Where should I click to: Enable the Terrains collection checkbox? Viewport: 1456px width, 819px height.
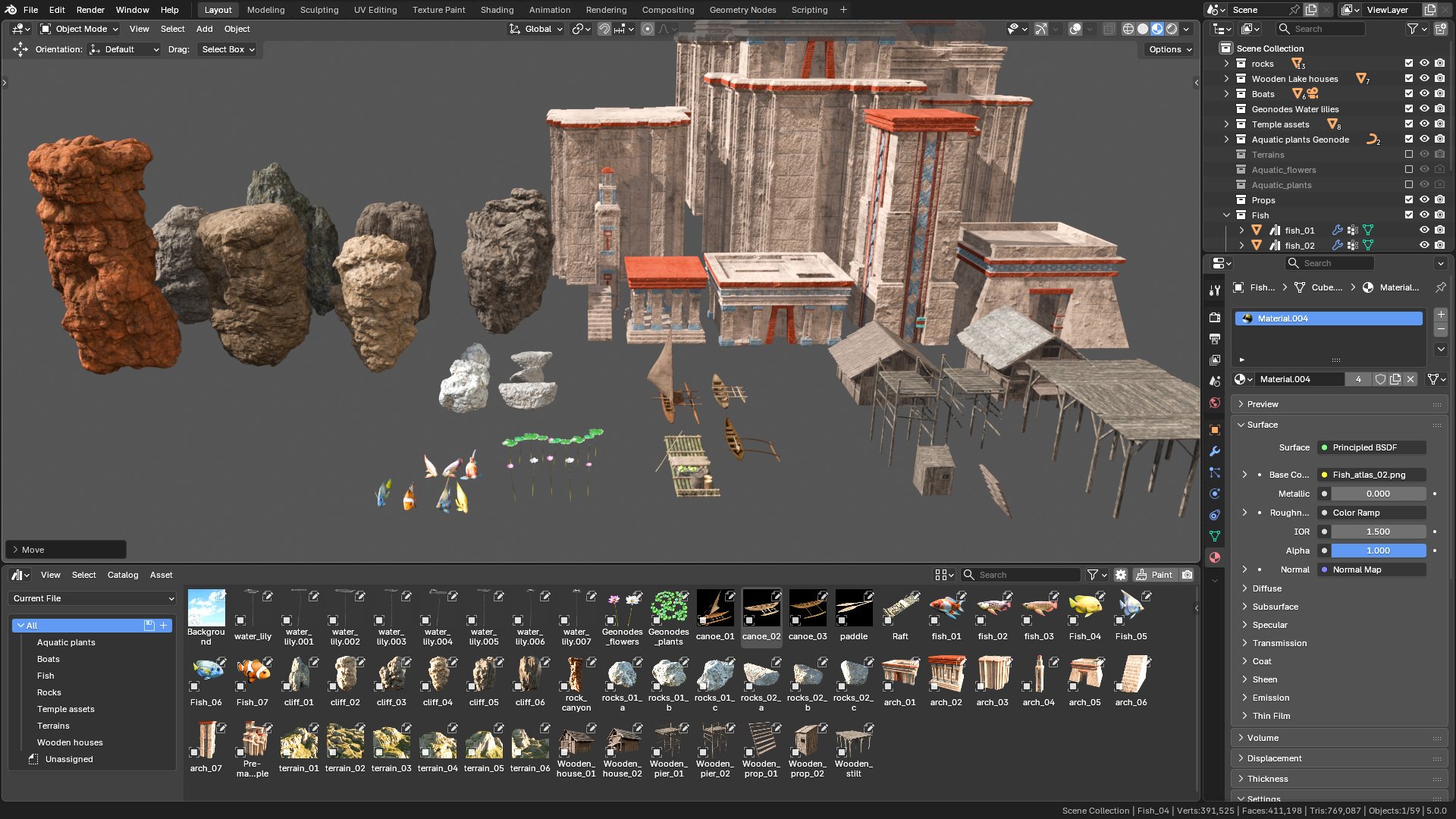(1409, 155)
